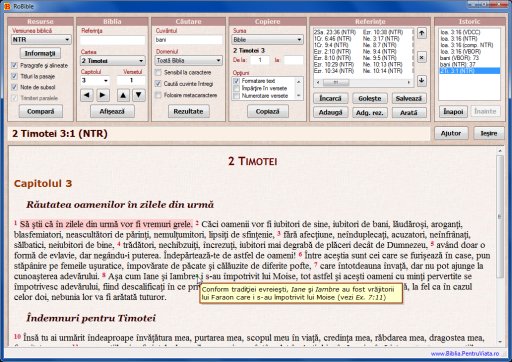Image resolution: width=512 pixels, height=362 pixels.
Task: Open the Versiunea biblică NTR dropdown
Action: pos(41,40)
